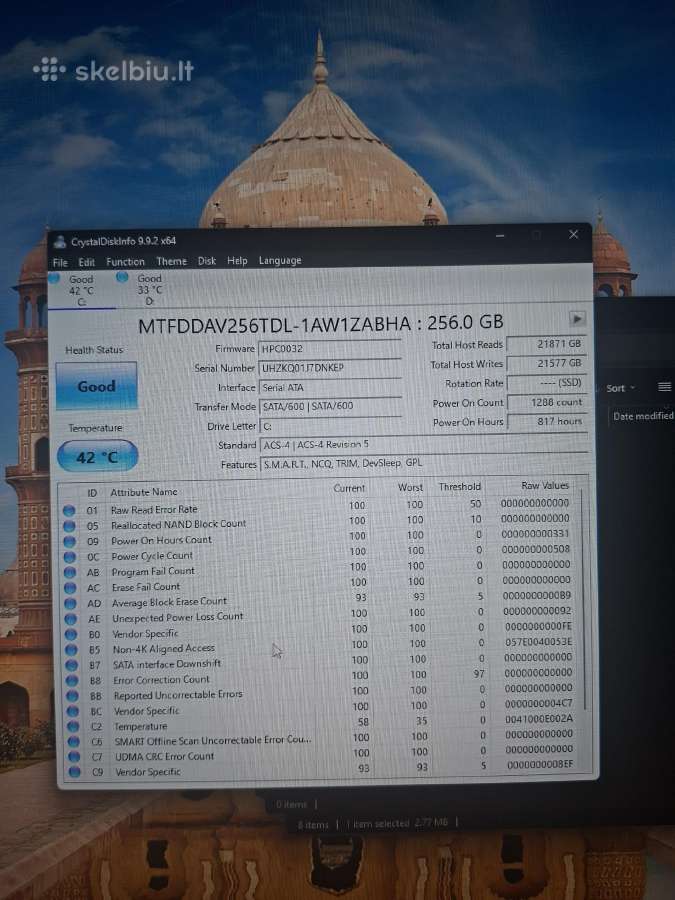Click status icon for Reallocated NAND Block Count
Viewport: 675px width, 900px height.
point(69,526)
